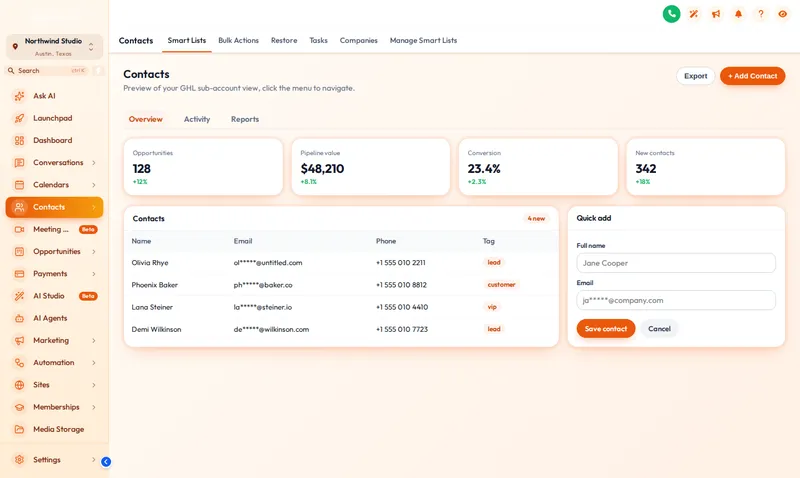
Task: Expand the Opportunities submenu chevron
Action: [94, 251]
